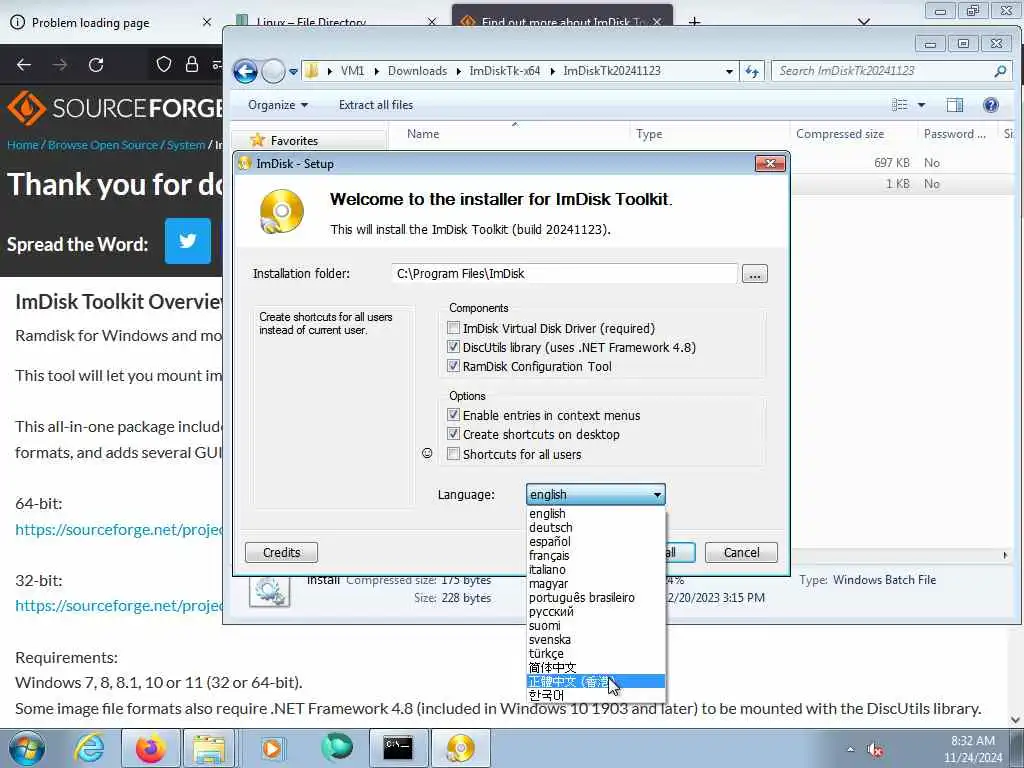Toggle ImDisk Virtual Disk Driver checkbox
Screen dimensions: 1024x768
coord(453,328)
